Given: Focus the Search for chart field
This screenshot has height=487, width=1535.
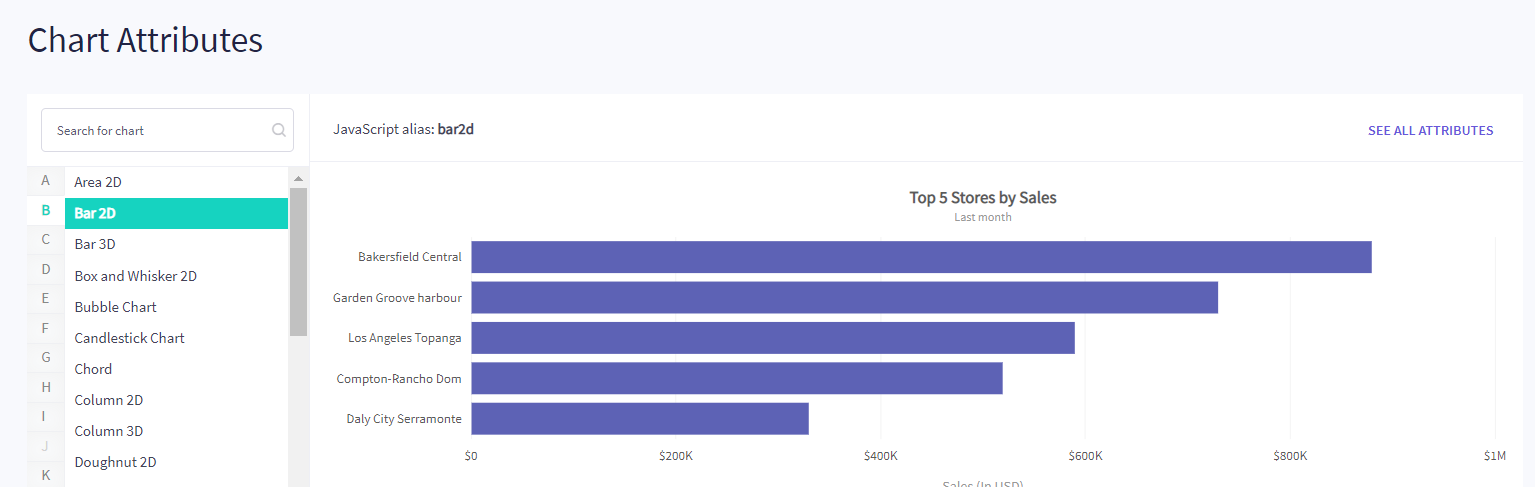Looking at the screenshot, I should pos(167,130).
